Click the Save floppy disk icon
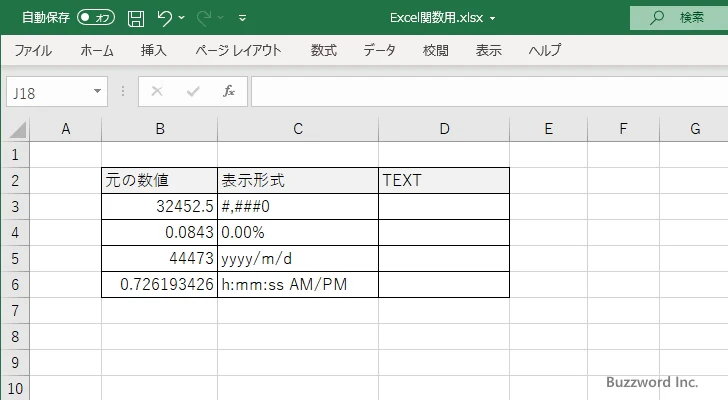Image resolution: width=728 pixels, height=400 pixels. tap(136, 18)
